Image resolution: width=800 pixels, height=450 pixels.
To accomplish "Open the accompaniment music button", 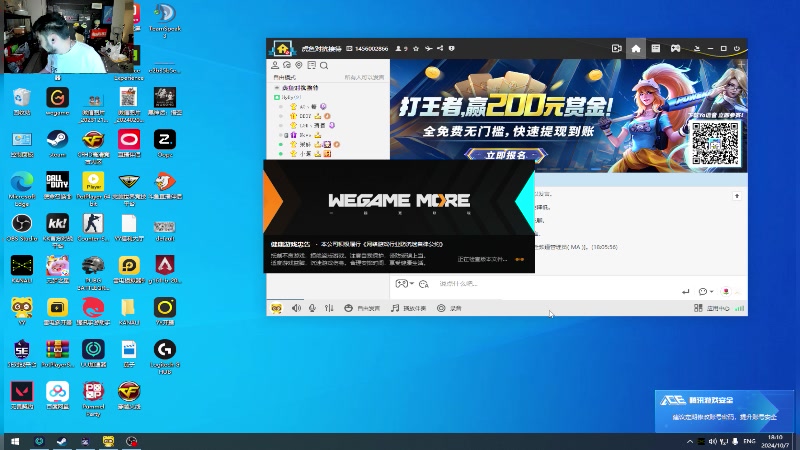I will point(408,308).
